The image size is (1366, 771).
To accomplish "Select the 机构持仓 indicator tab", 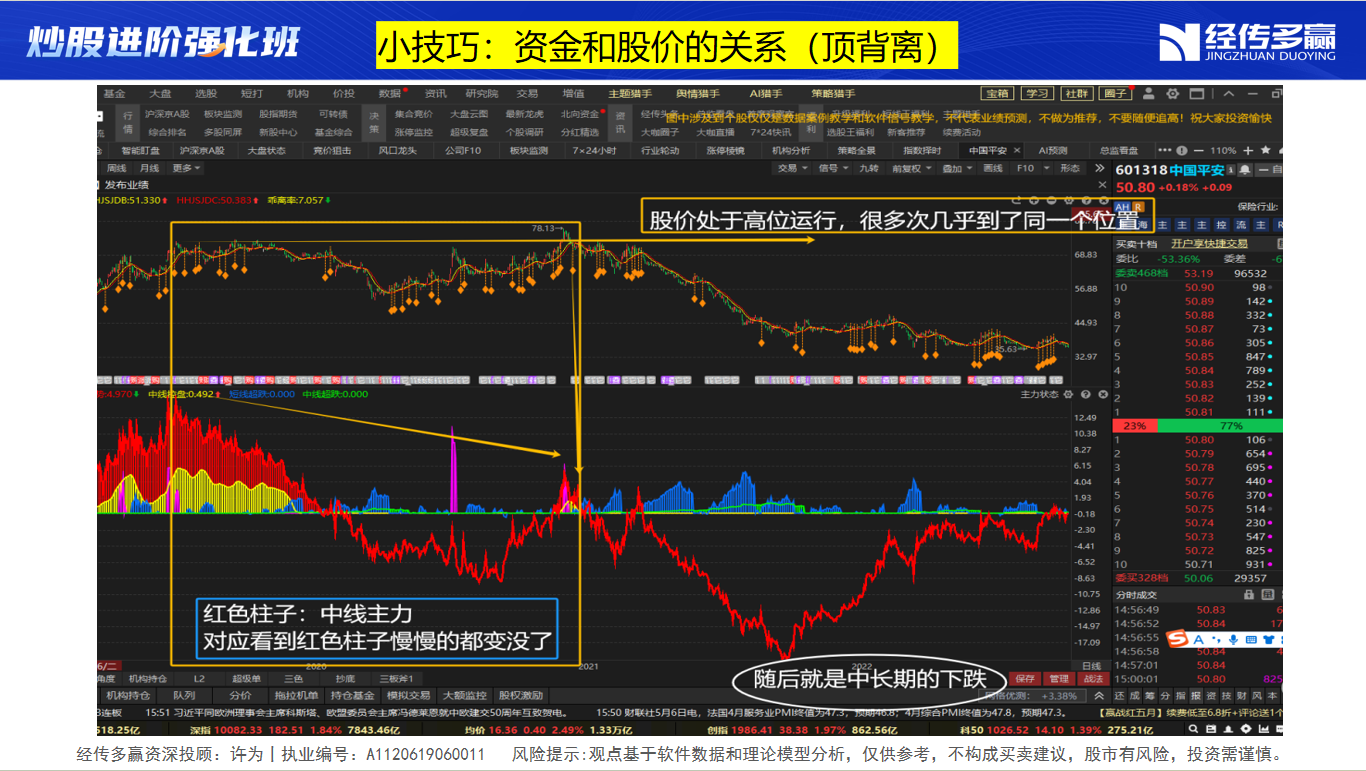I will 148,678.
